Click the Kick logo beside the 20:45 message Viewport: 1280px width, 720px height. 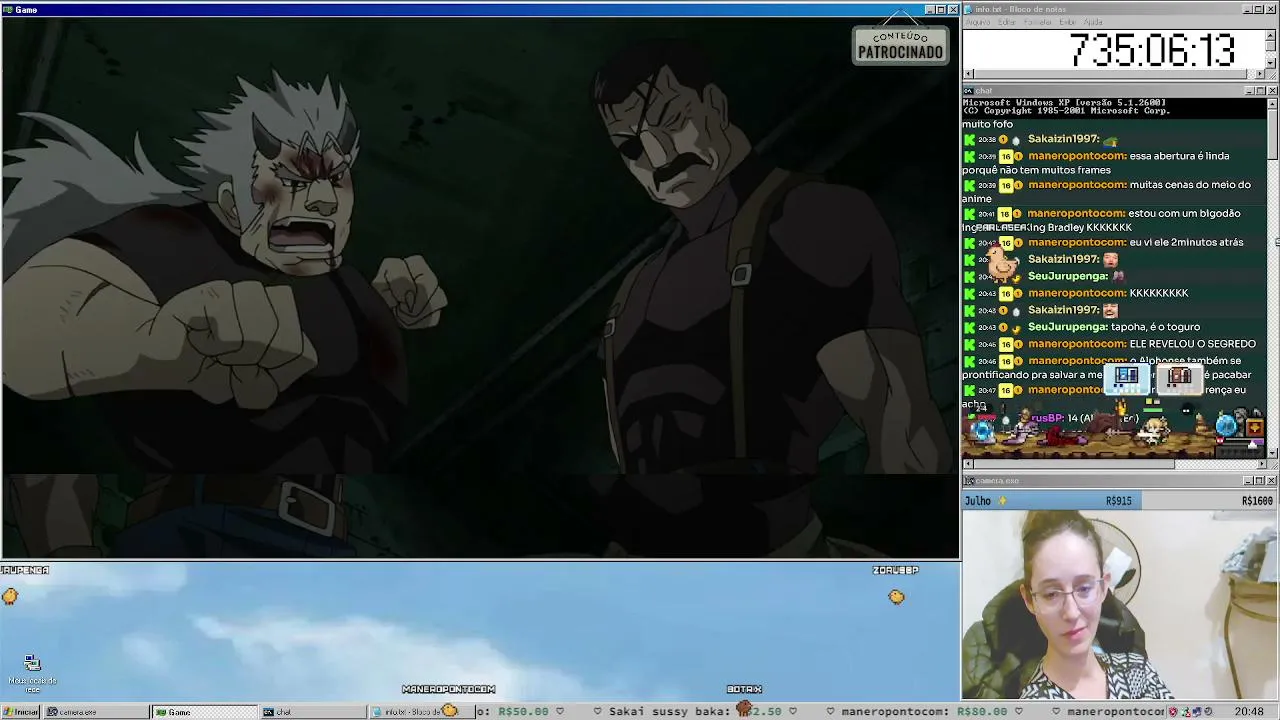click(969, 344)
